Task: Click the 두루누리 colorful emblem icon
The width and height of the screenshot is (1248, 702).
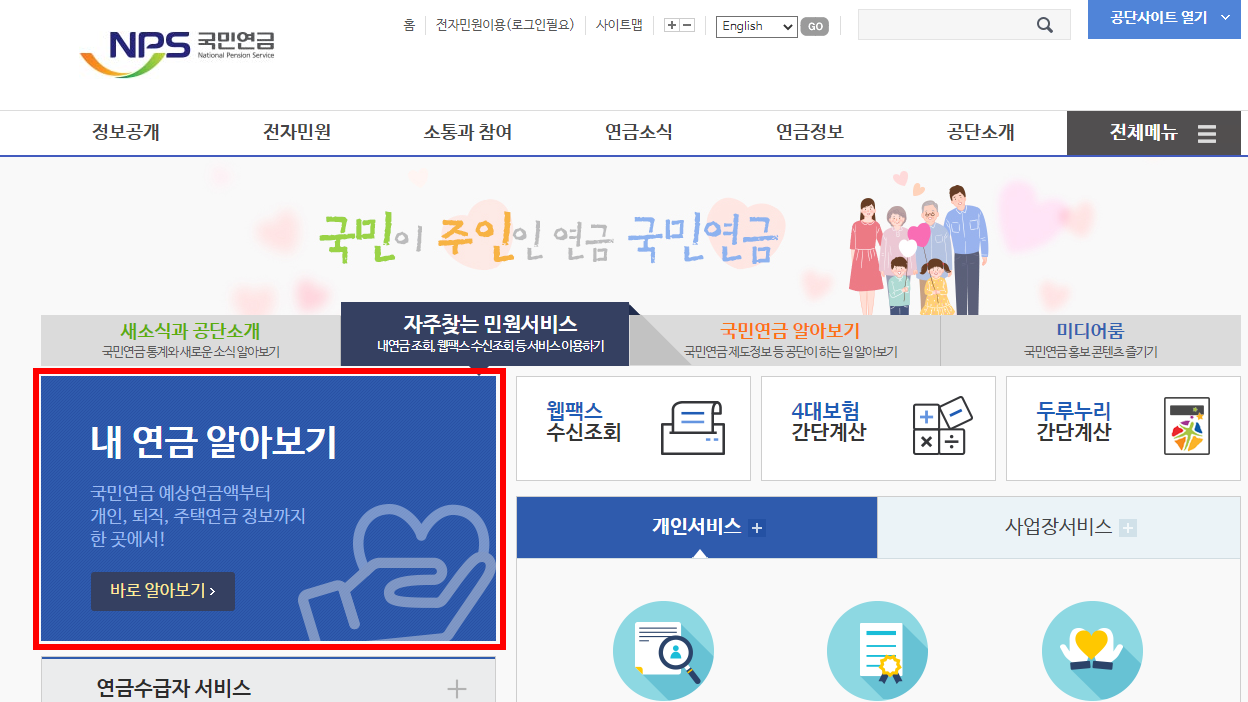Action: [x=1187, y=426]
